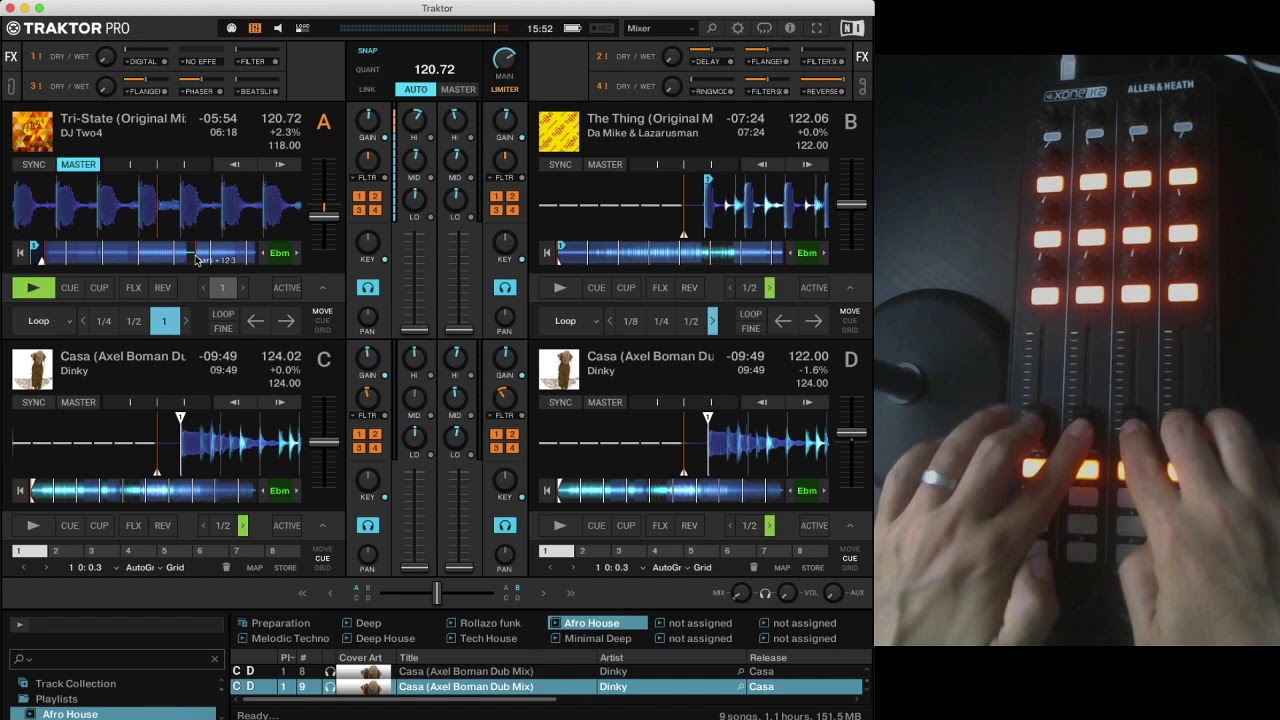Image resolution: width=1280 pixels, height=720 pixels.
Task: Open Preparation favorite list
Action: [x=274, y=623]
